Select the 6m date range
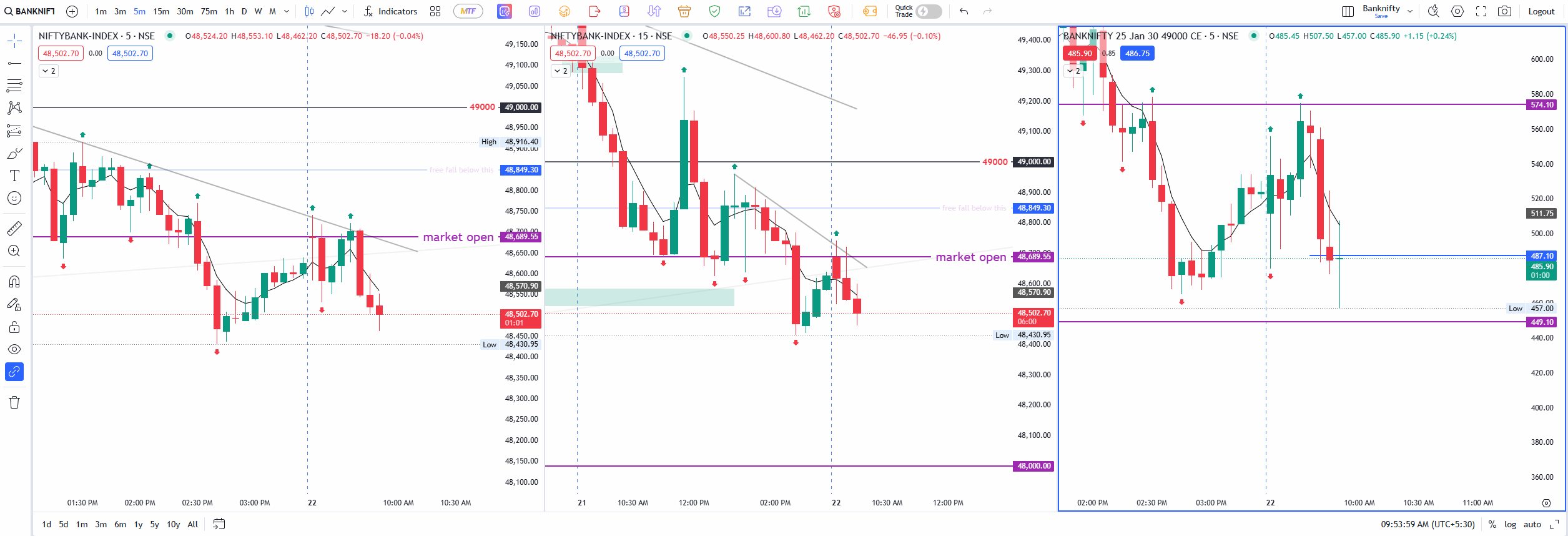 [120, 524]
